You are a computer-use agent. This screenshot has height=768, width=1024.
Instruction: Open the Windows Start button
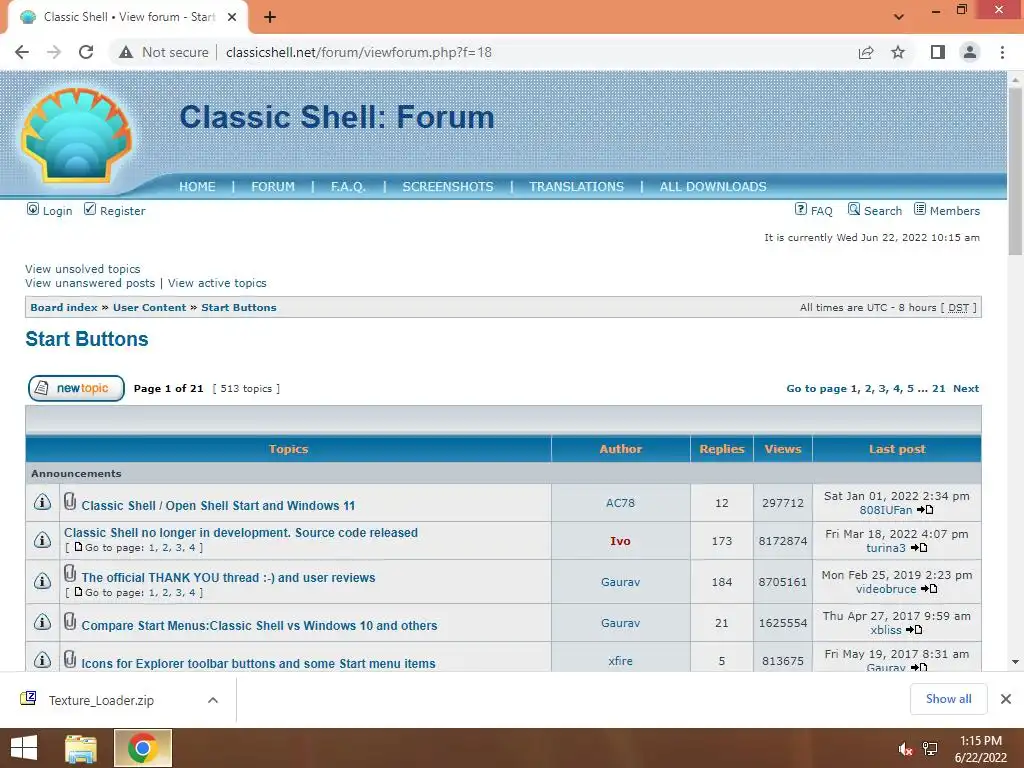[24, 748]
